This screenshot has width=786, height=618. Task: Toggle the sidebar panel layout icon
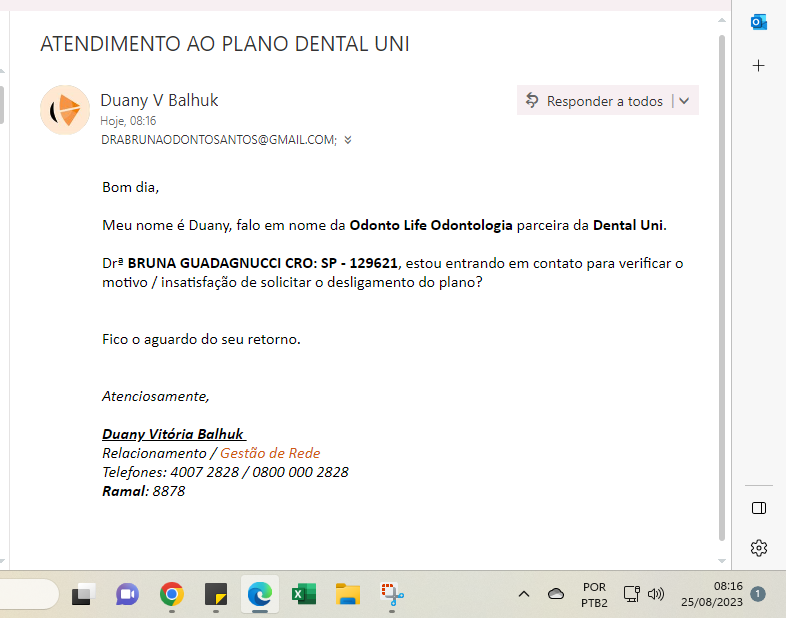[759, 508]
